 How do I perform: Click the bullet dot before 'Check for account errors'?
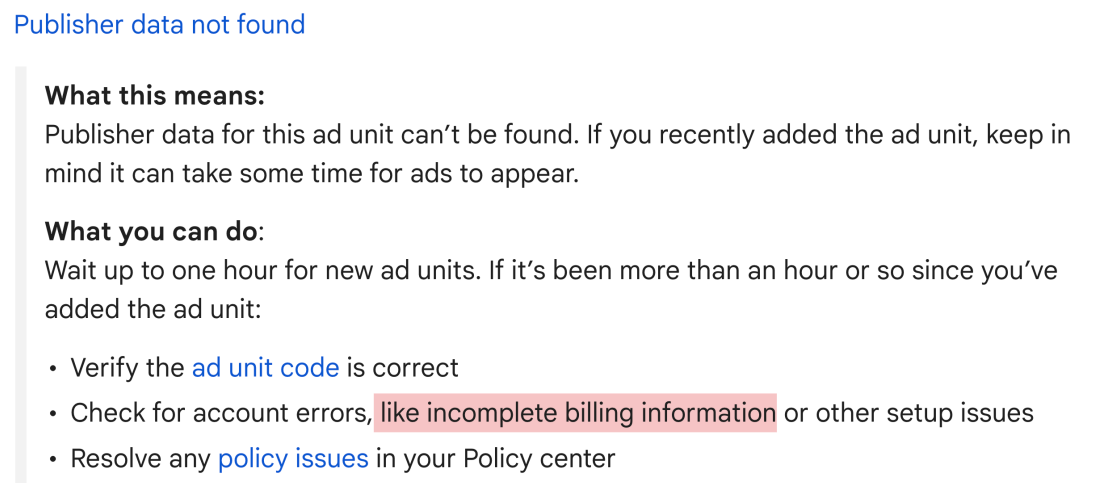pos(53,414)
